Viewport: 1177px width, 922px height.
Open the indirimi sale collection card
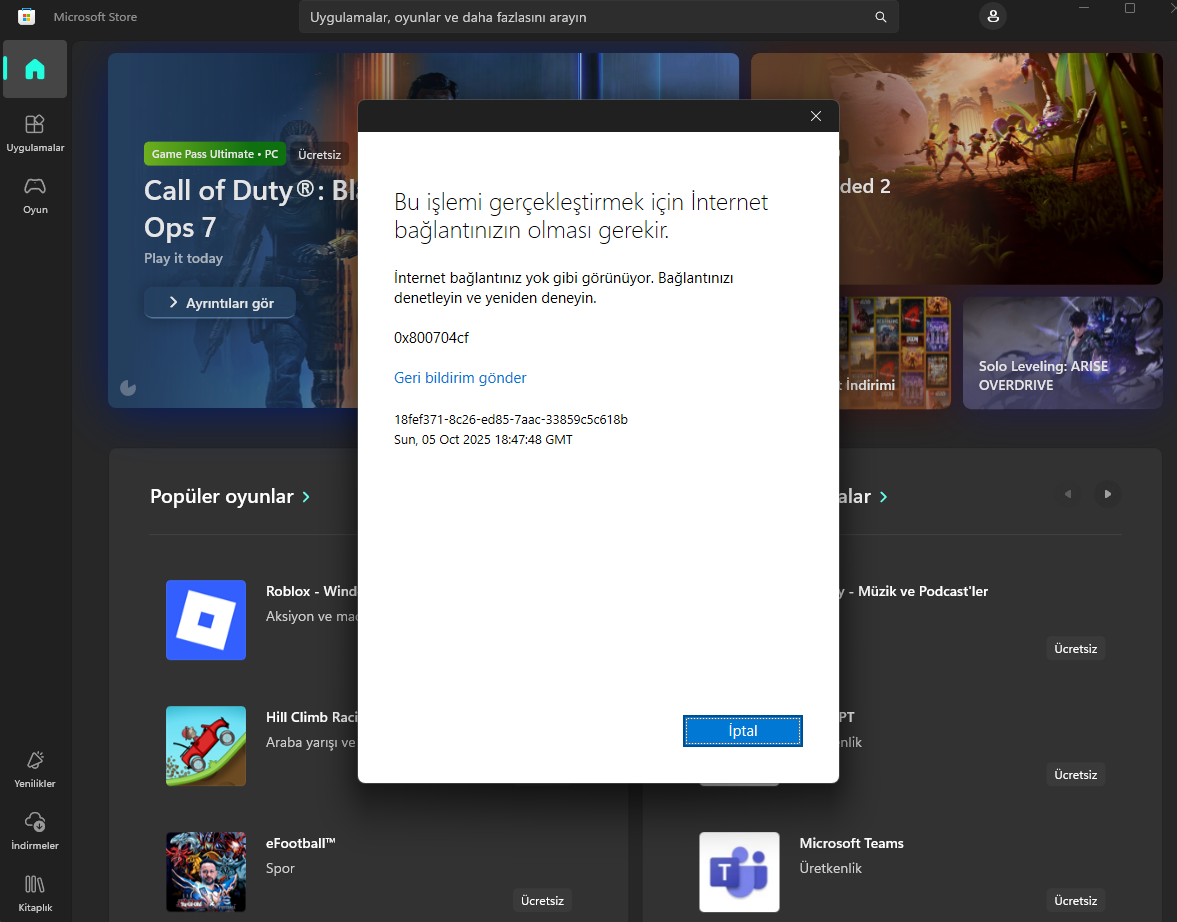895,353
